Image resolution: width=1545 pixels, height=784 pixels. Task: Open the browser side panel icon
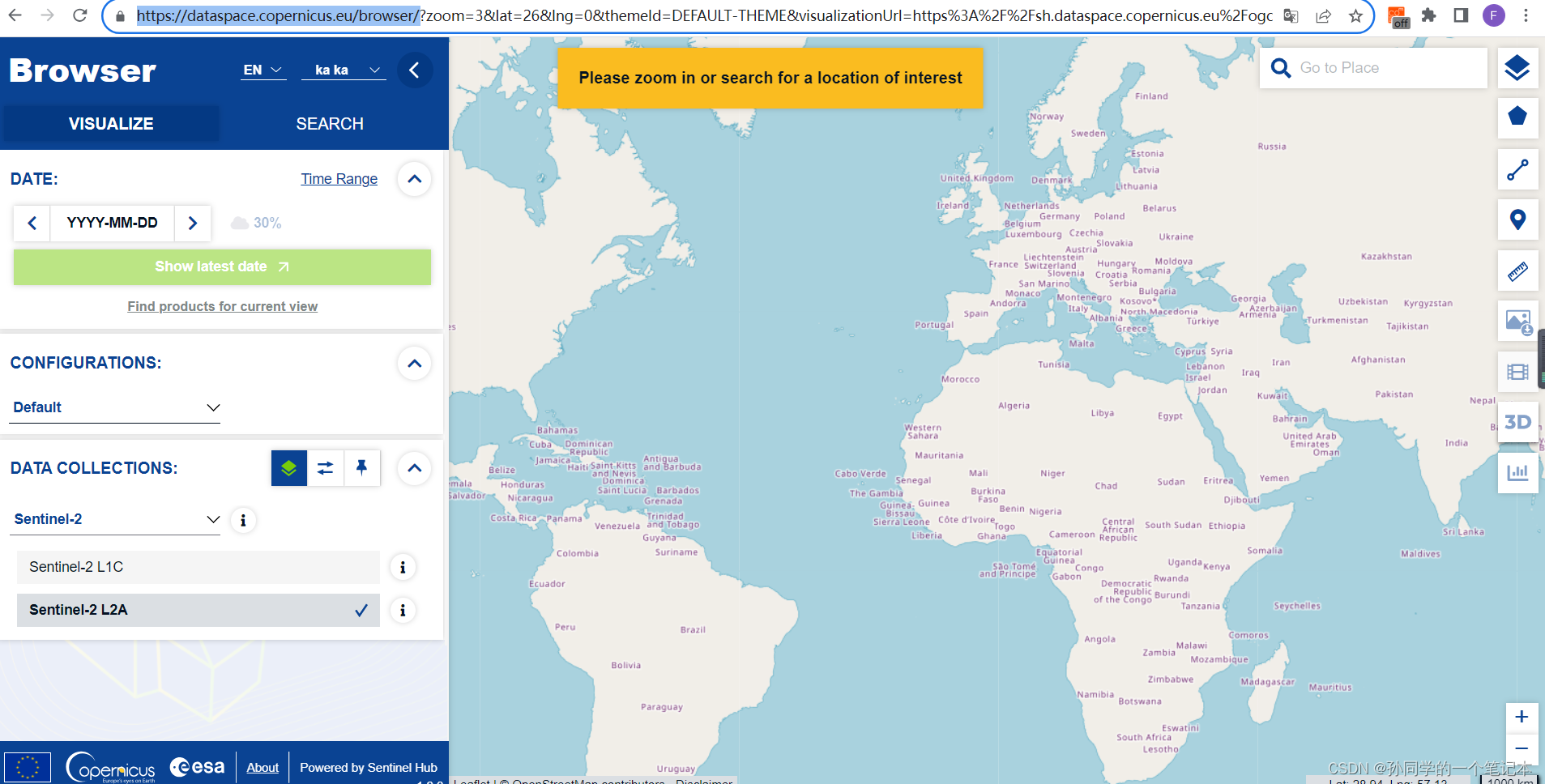tap(1461, 15)
